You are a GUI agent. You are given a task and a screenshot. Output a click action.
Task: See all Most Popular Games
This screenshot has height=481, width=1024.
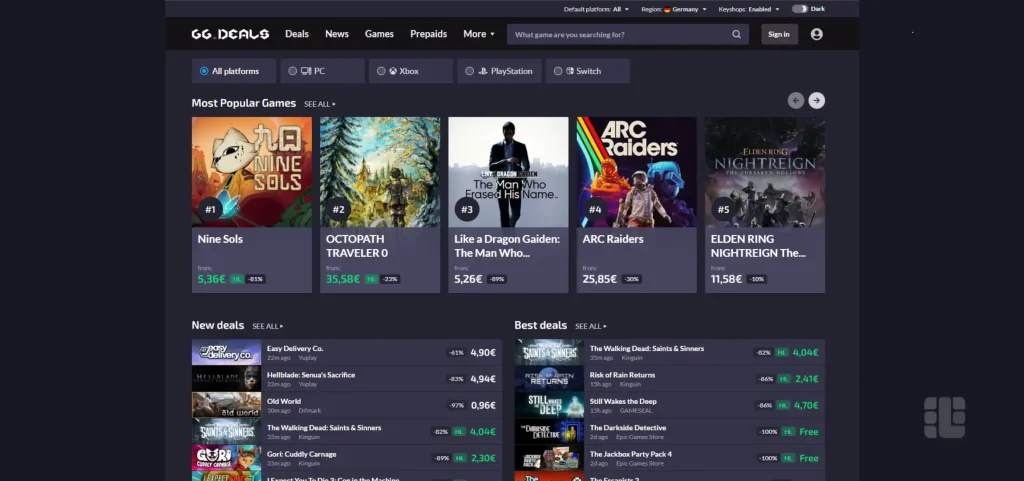[x=320, y=104]
